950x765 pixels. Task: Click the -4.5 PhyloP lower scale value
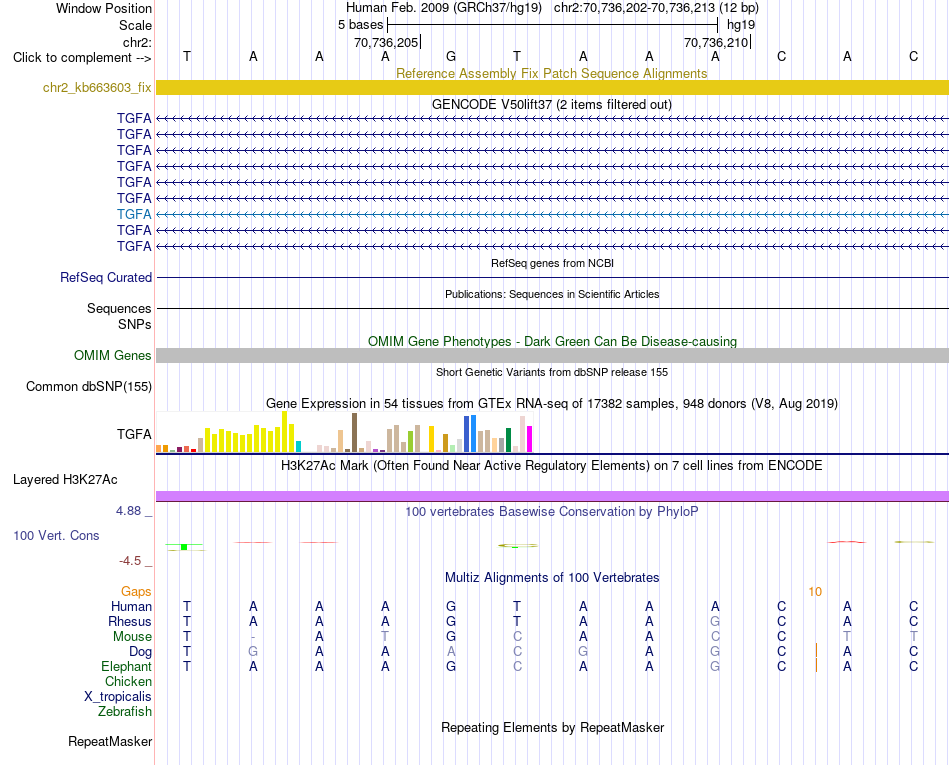pos(130,561)
